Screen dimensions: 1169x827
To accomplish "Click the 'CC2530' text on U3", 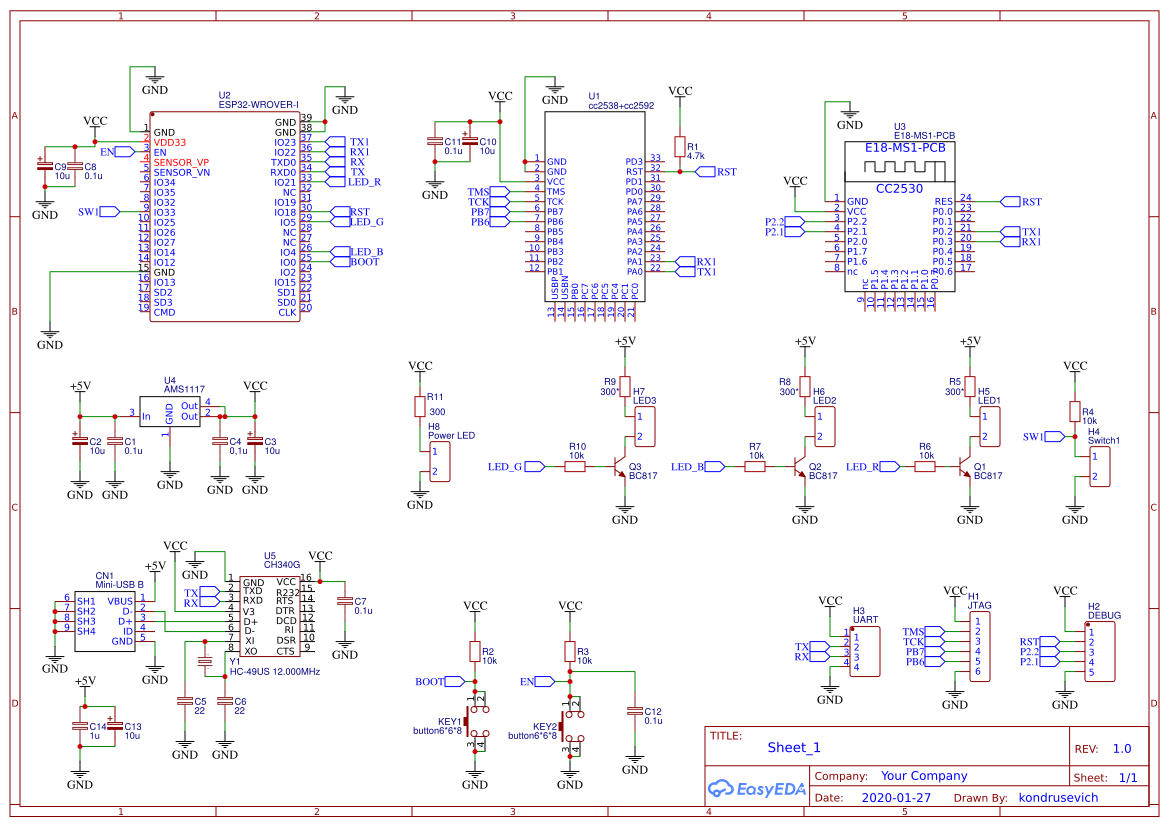I will click(x=899, y=189).
